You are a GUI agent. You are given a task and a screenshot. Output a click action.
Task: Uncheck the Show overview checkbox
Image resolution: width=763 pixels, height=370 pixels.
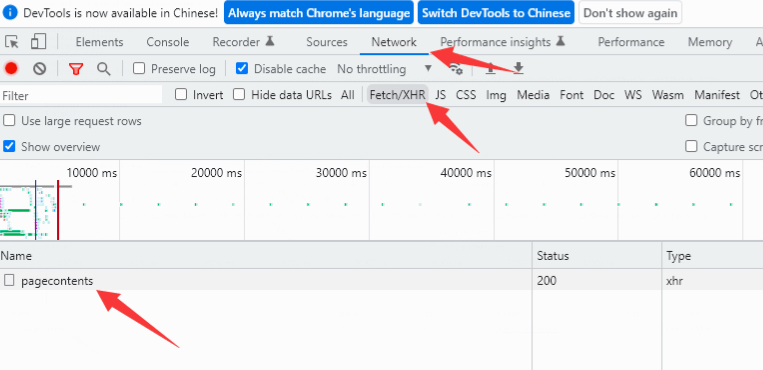(9, 146)
